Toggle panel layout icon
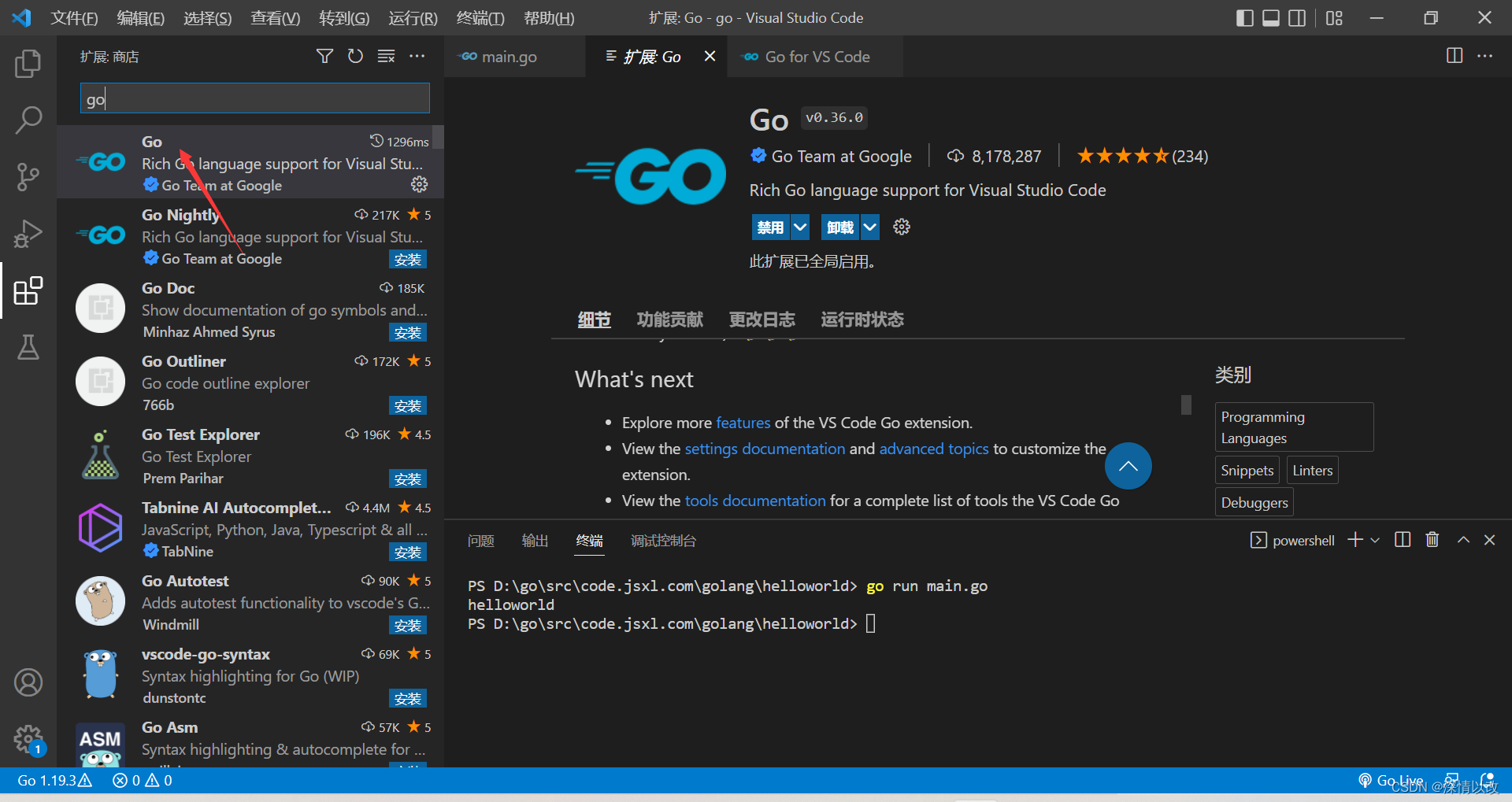The width and height of the screenshot is (1512, 802). coord(1270,17)
